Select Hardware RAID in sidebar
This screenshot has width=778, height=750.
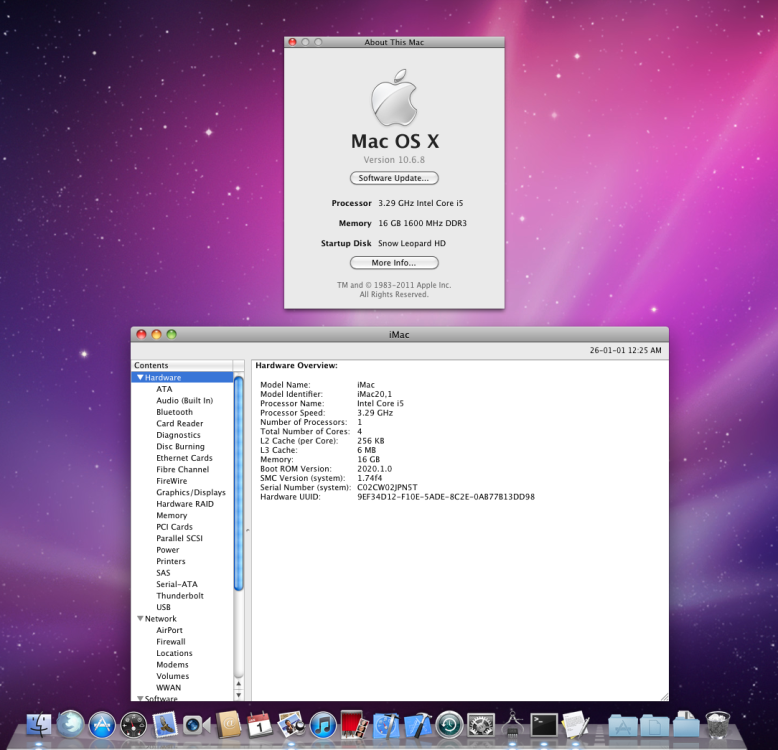(185, 504)
